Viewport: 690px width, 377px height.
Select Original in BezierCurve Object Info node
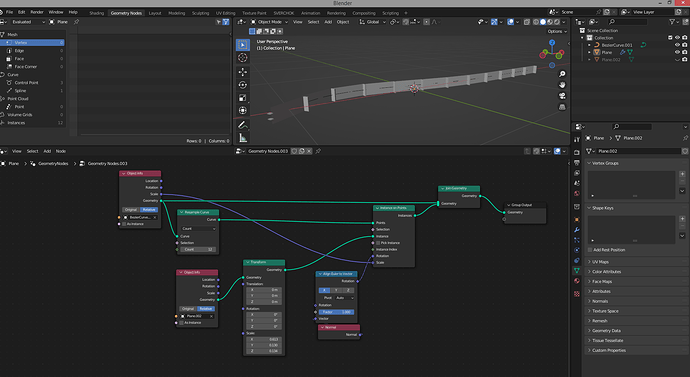(x=131, y=210)
